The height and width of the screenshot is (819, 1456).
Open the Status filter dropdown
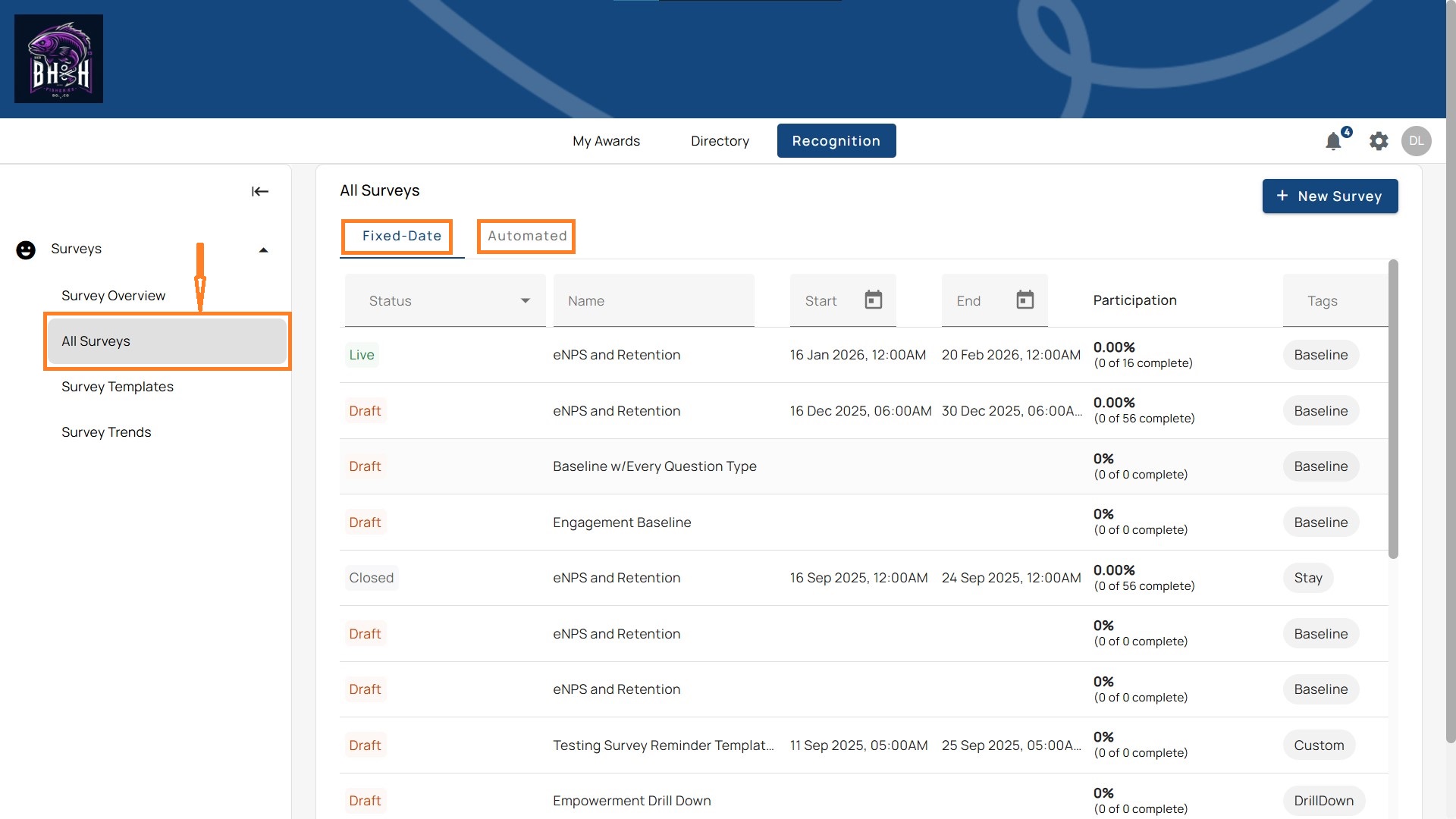445,300
